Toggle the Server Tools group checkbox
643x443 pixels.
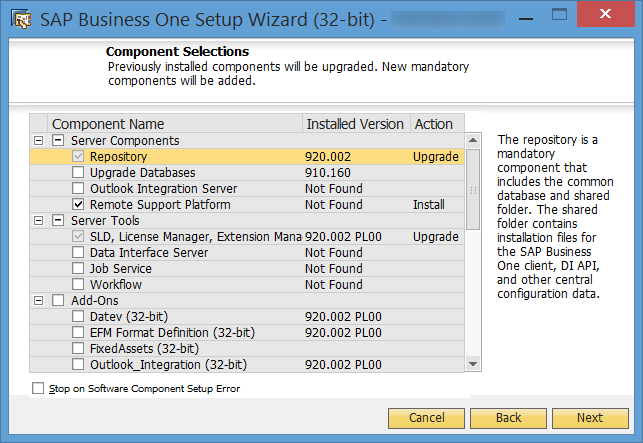(58, 220)
